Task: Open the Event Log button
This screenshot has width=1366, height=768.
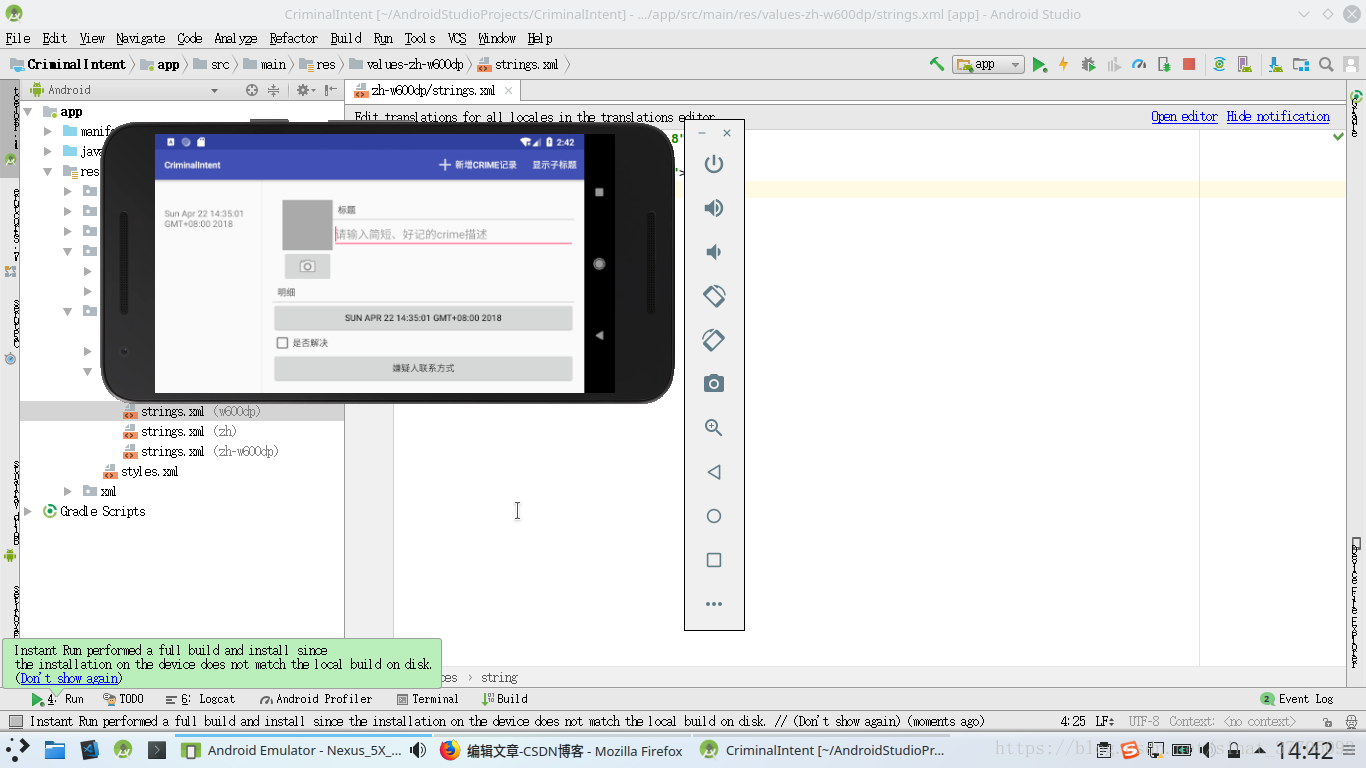Action: (x=1297, y=699)
